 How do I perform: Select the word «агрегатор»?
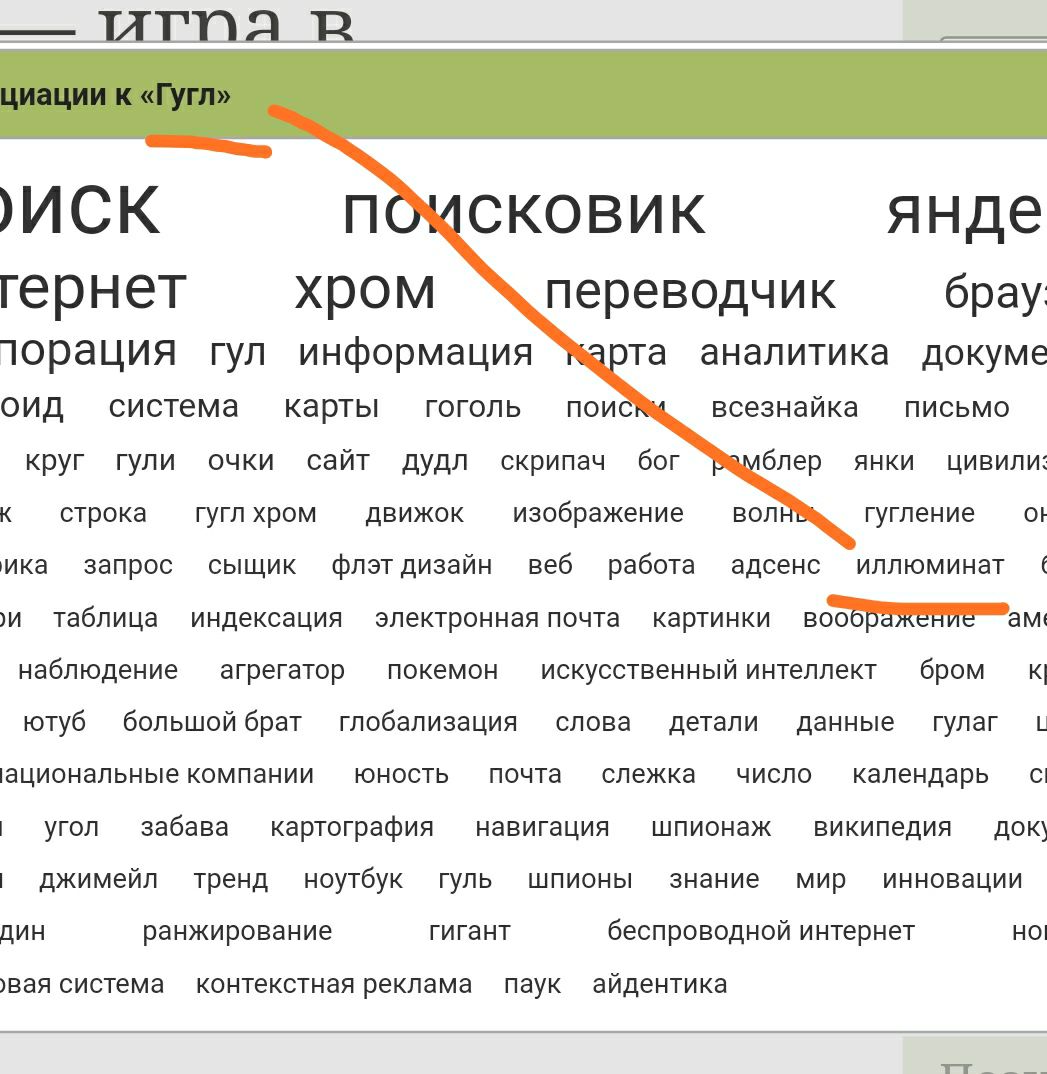(x=282, y=671)
